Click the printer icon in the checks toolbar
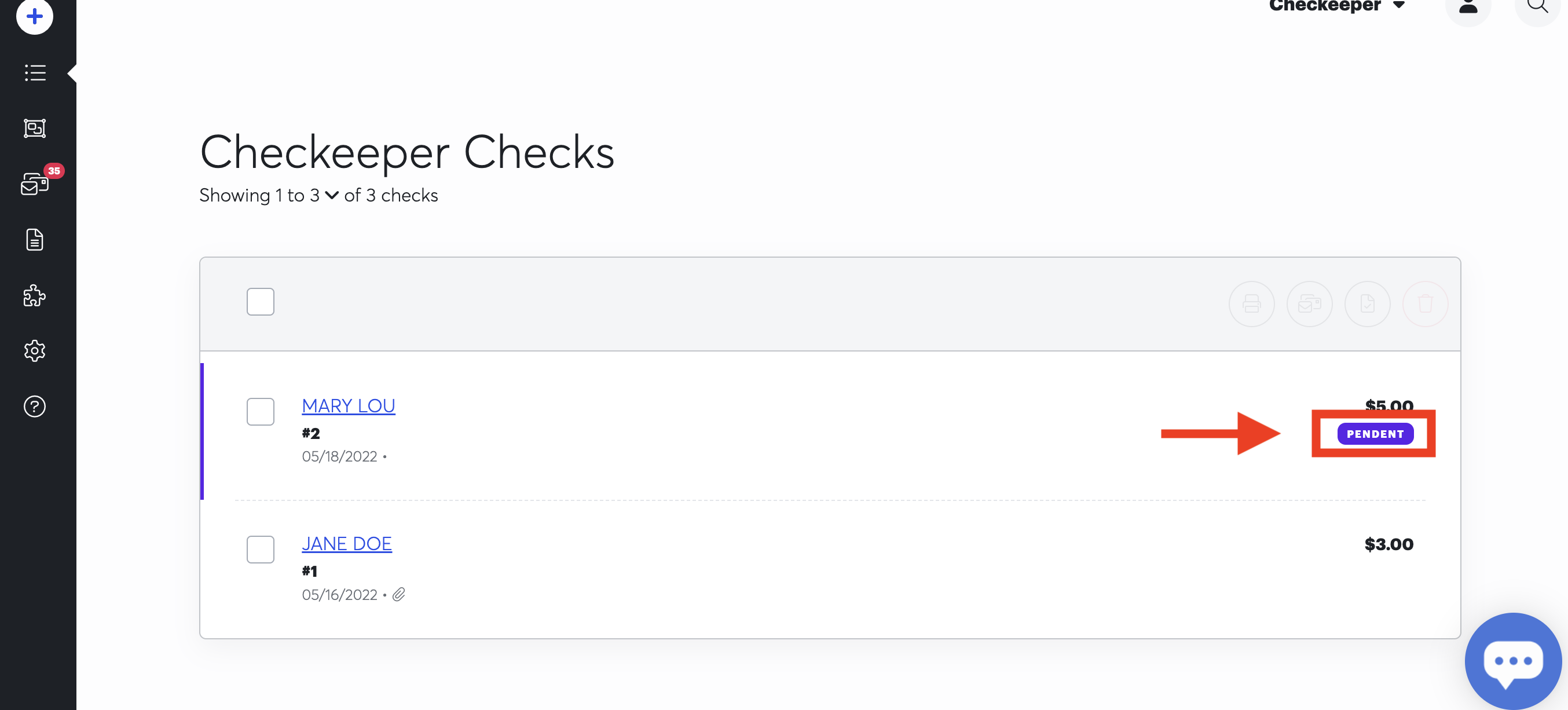1568x710 pixels. (x=1251, y=304)
